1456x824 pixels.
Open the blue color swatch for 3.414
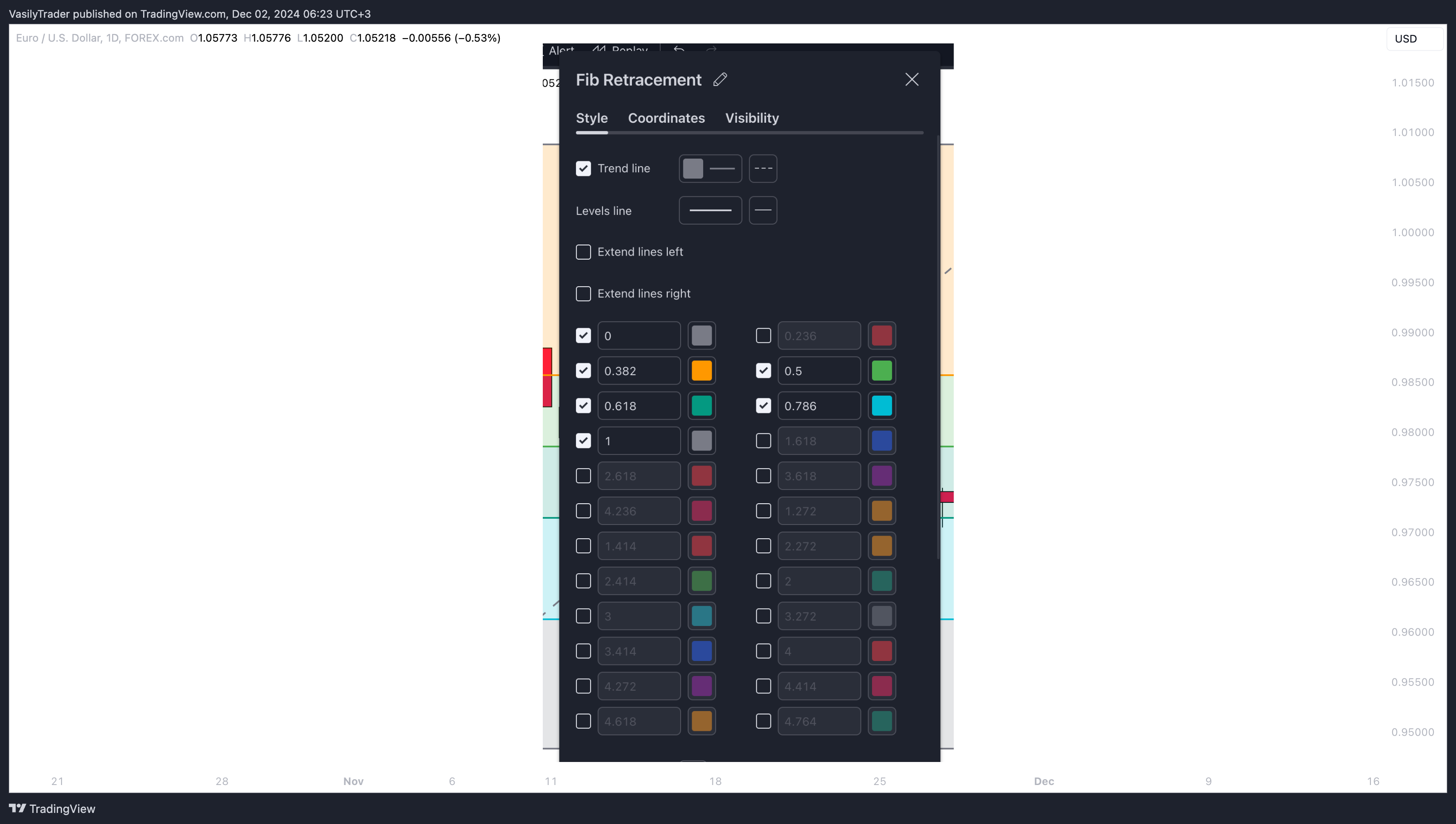coord(702,651)
